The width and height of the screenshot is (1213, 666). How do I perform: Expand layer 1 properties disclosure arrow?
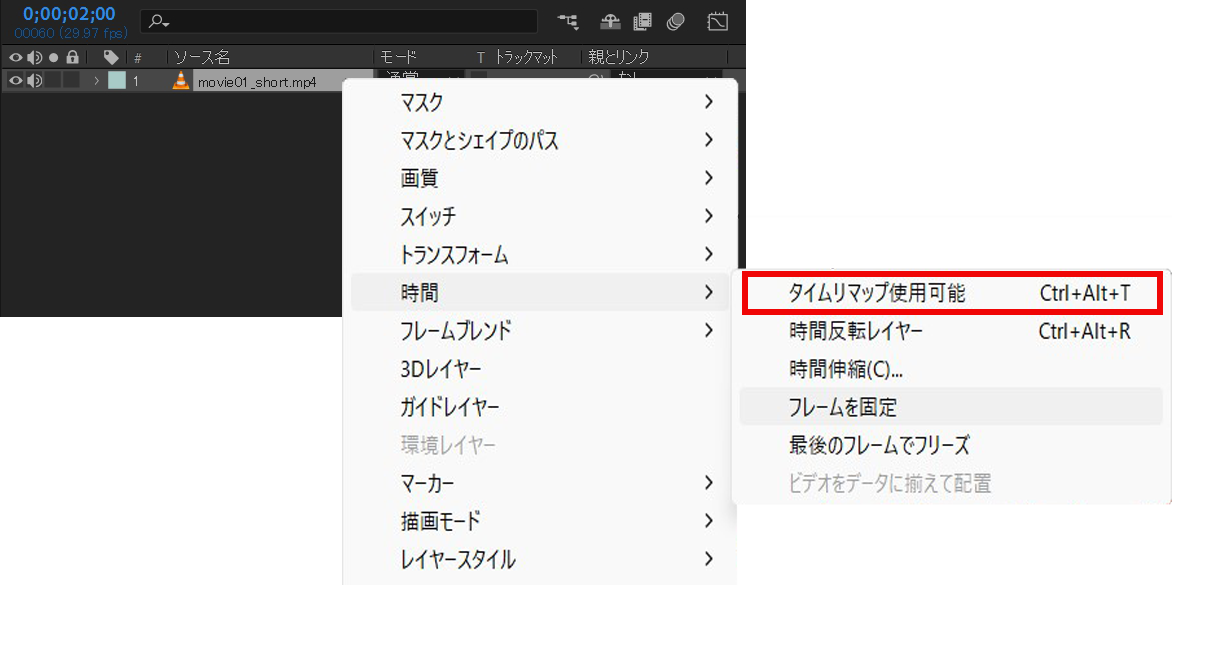click(x=97, y=81)
